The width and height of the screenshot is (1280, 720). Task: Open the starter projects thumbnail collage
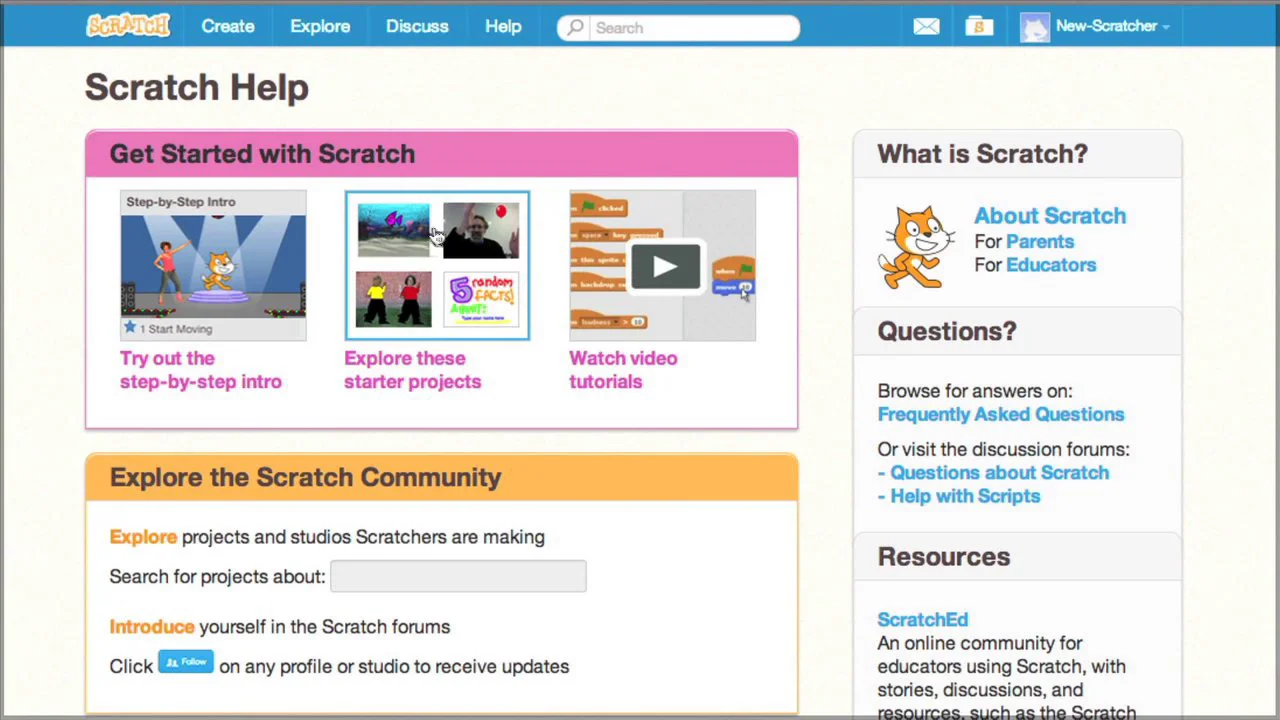point(437,266)
